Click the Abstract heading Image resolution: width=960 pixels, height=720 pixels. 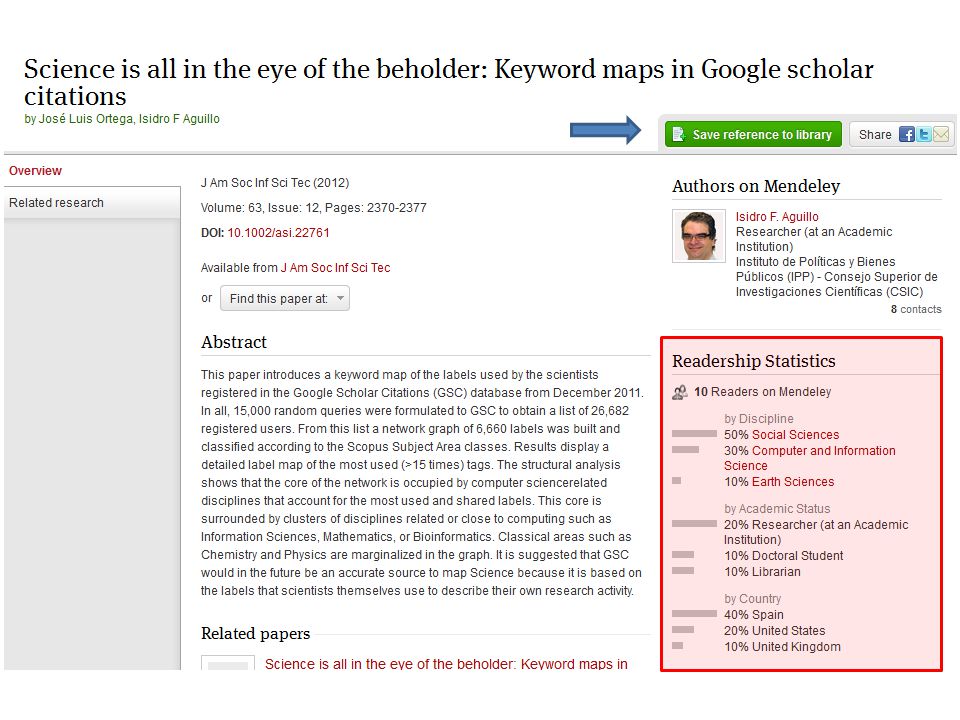234,342
